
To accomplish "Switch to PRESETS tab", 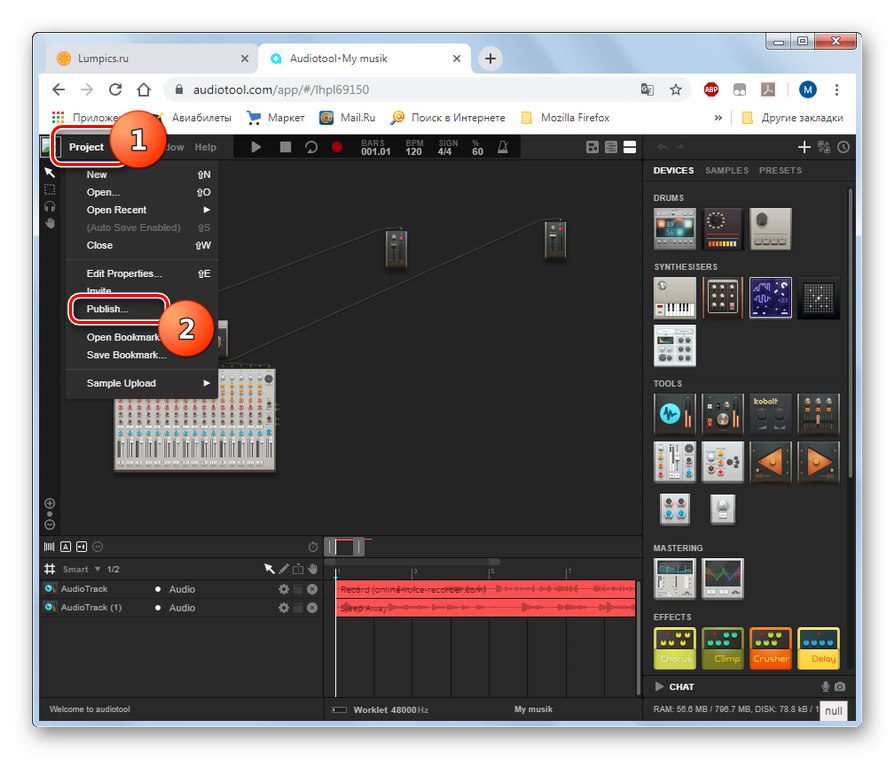I will (x=780, y=171).
